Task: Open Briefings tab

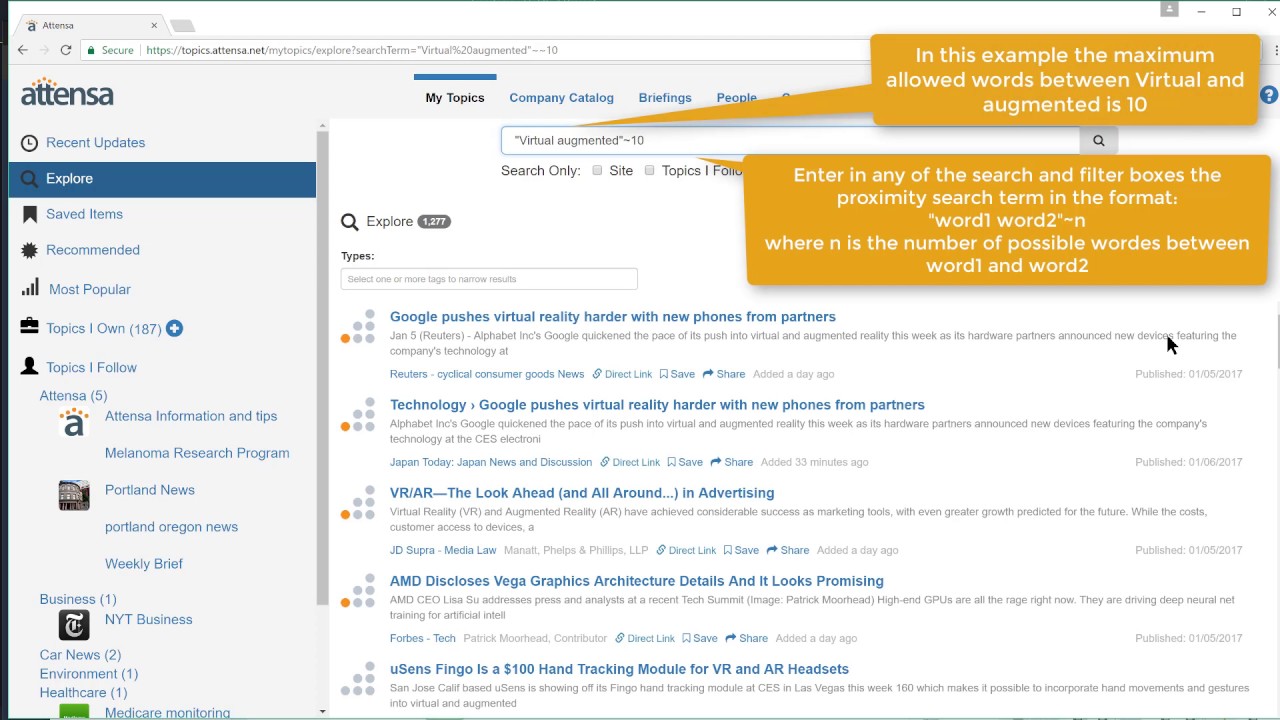Action: (665, 98)
